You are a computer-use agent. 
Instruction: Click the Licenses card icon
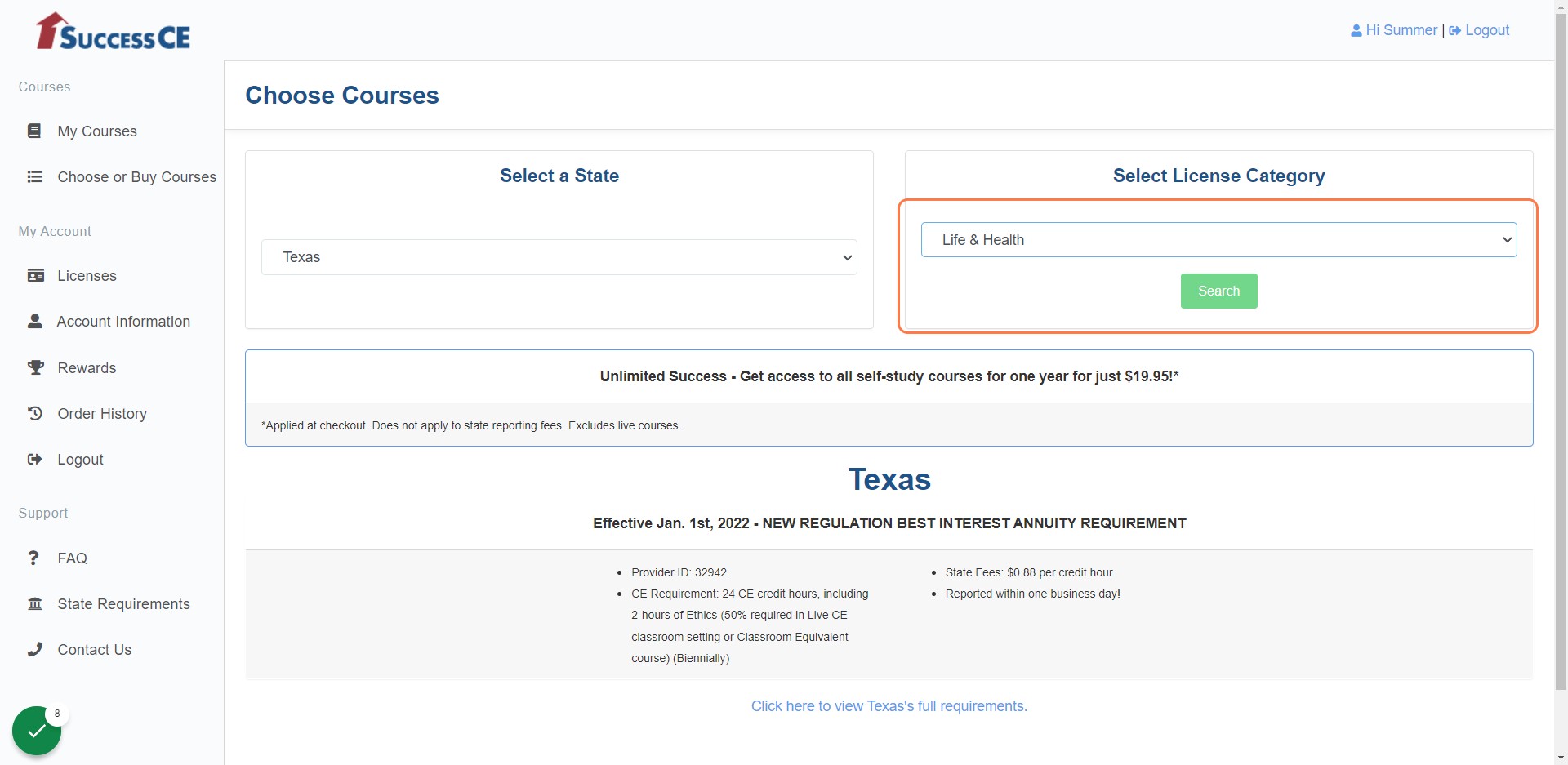tap(36, 276)
